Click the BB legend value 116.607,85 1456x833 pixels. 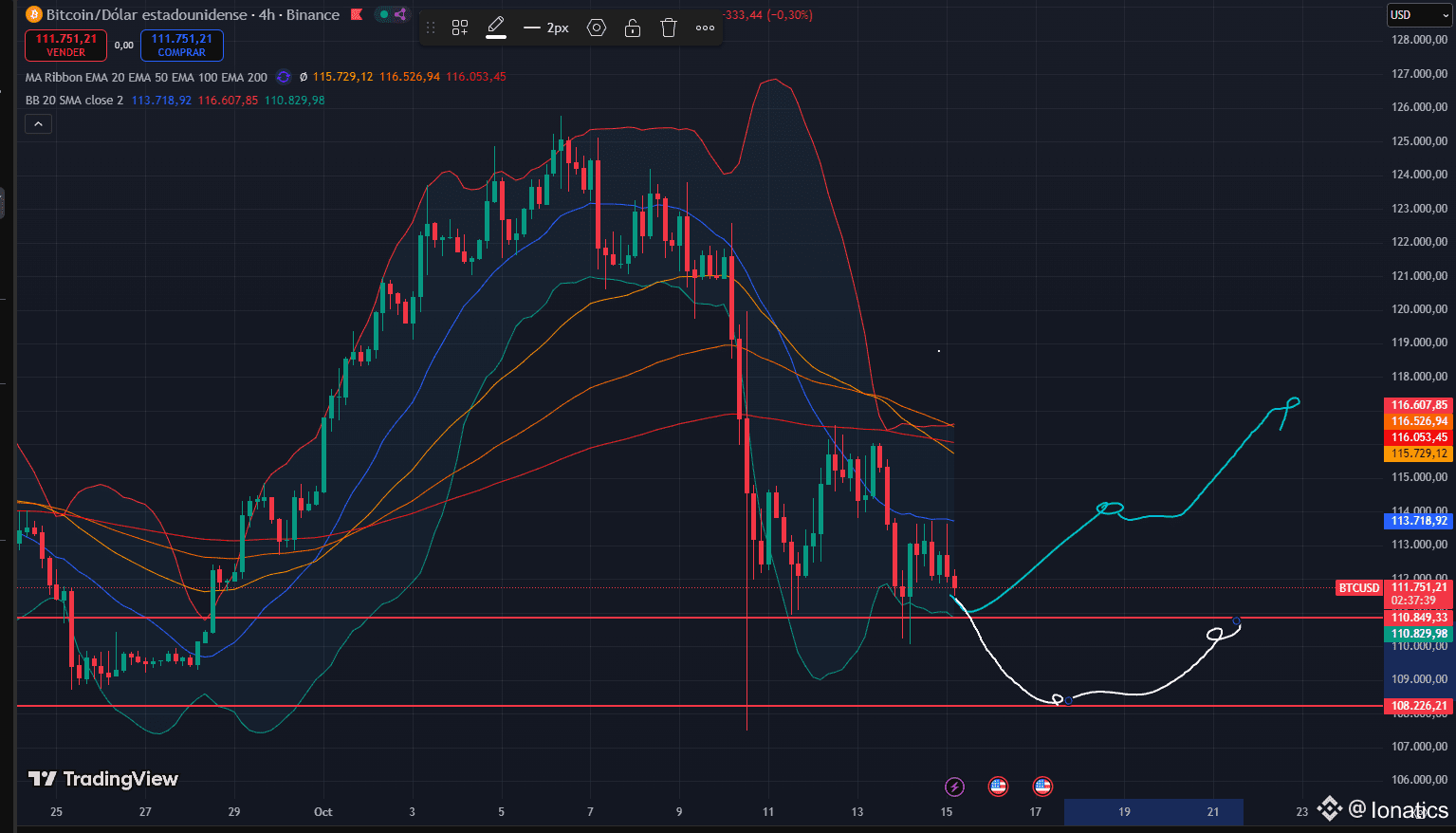tap(228, 101)
